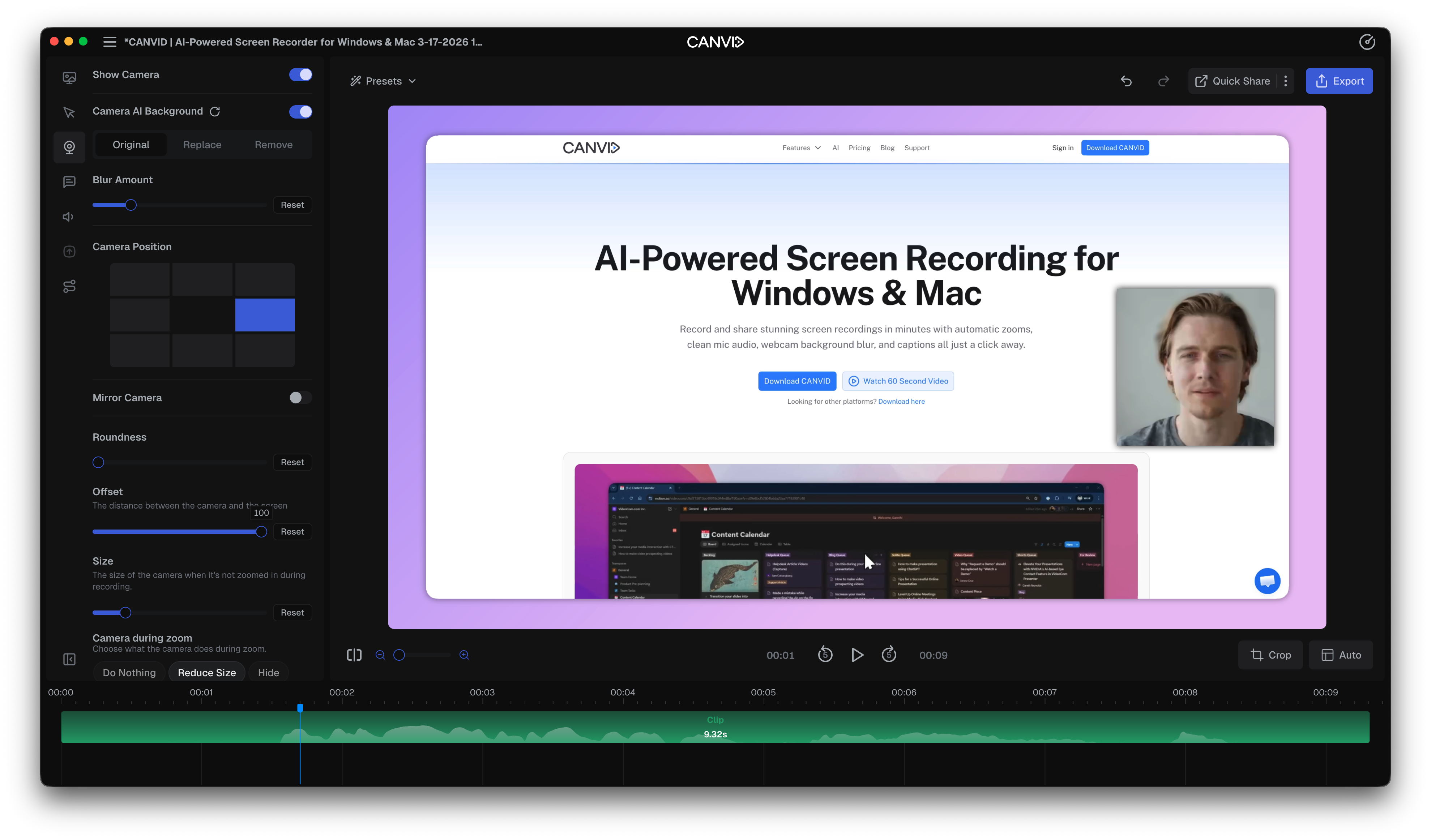
Task: Click the Export button
Action: (x=1339, y=81)
